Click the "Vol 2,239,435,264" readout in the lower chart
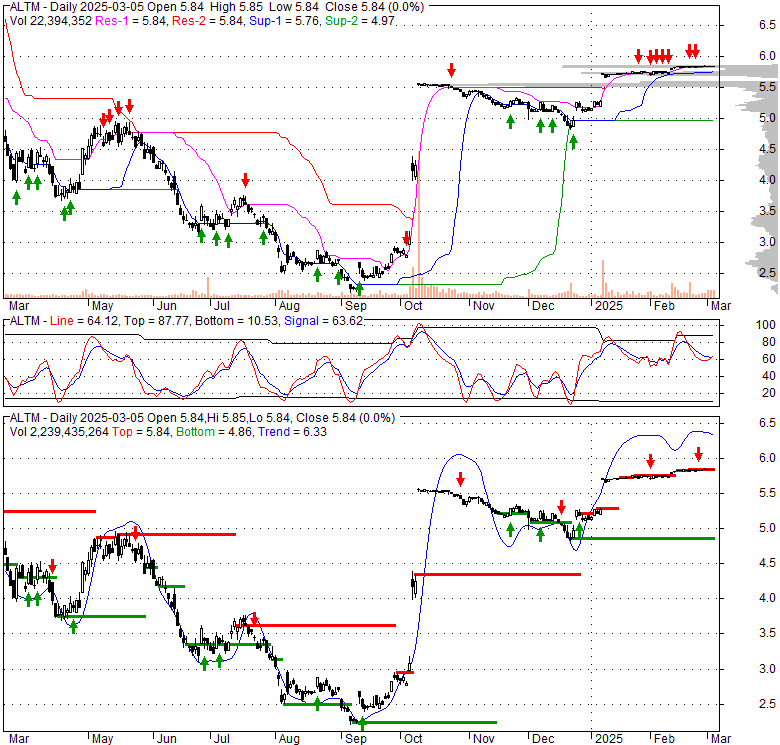The width and height of the screenshot is (780, 745). [x=59, y=432]
